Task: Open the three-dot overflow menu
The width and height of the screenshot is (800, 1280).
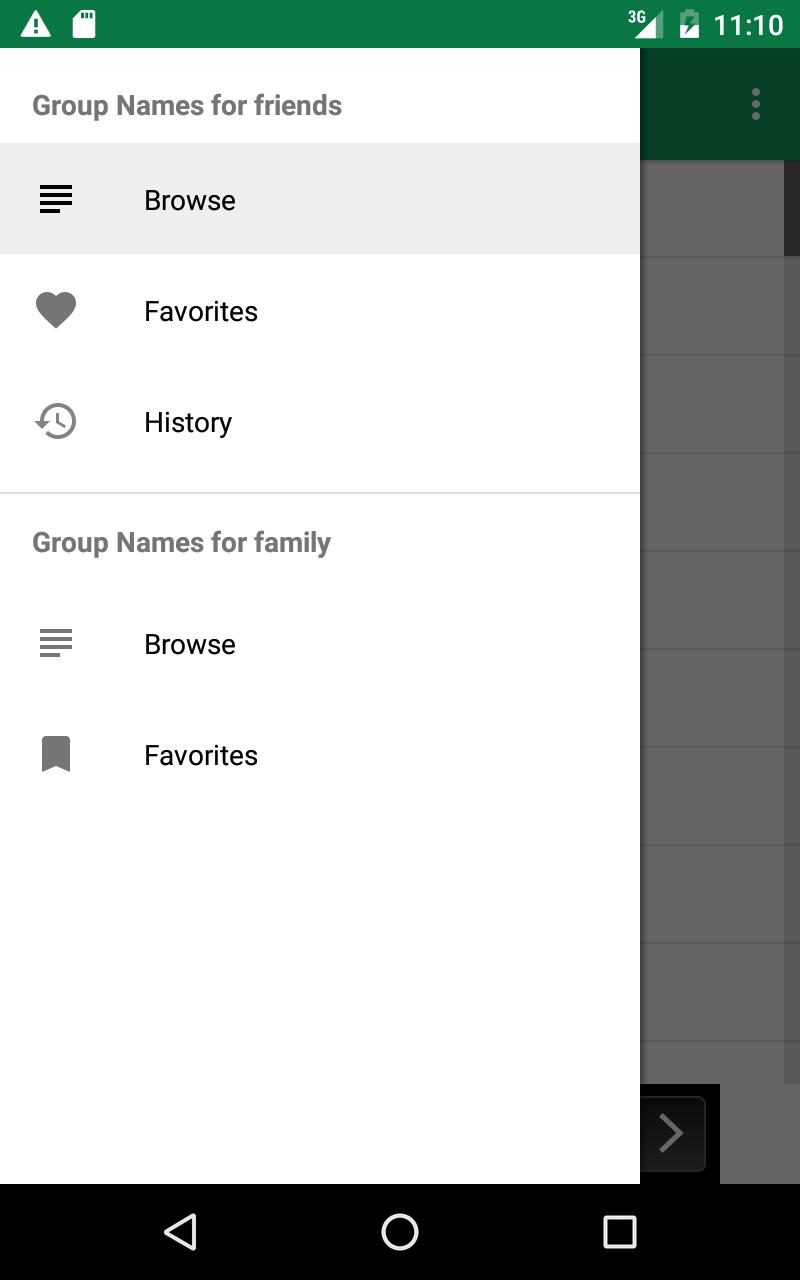Action: click(756, 104)
